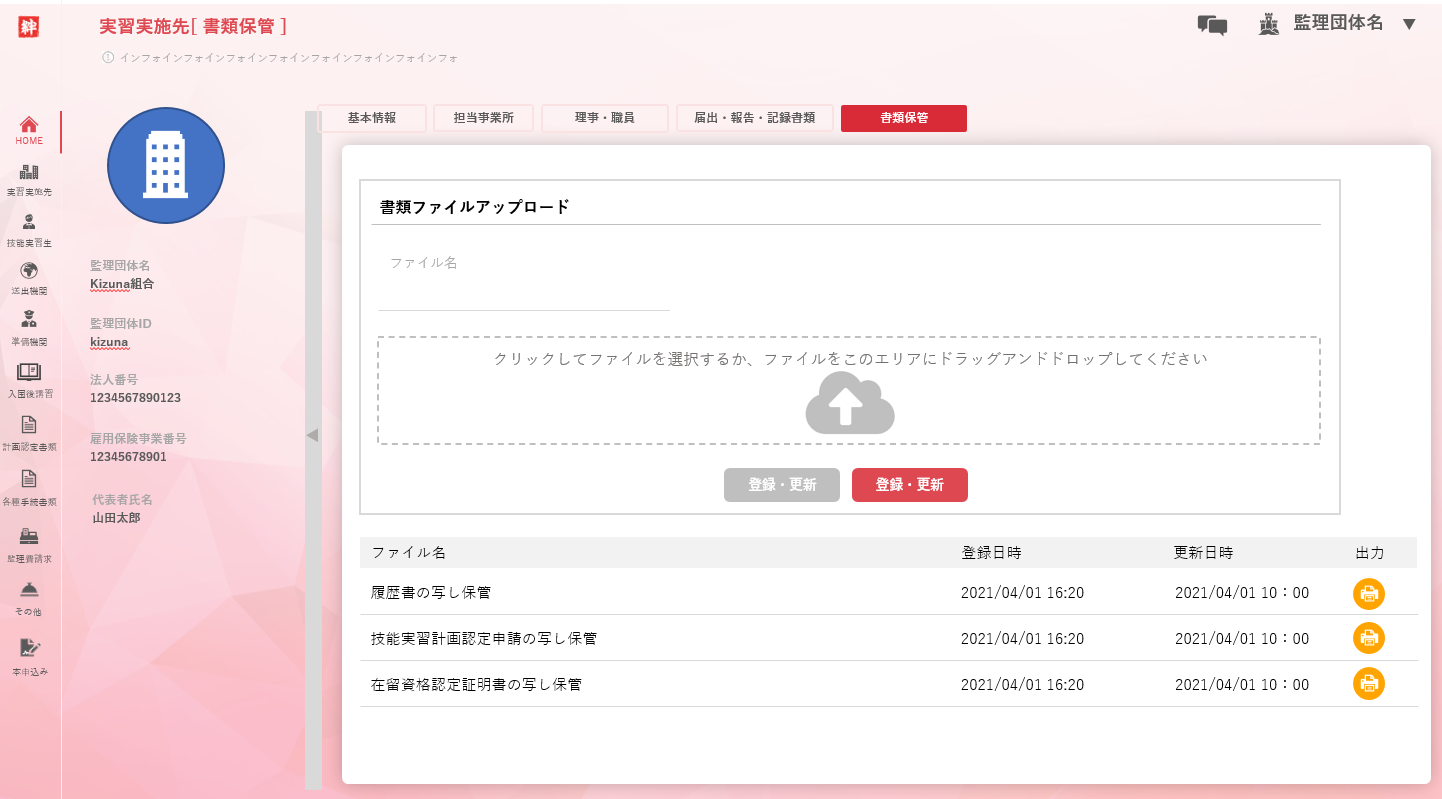Open 実習実施先 from the sidebar
The height and width of the screenshot is (799, 1442).
point(29,179)
